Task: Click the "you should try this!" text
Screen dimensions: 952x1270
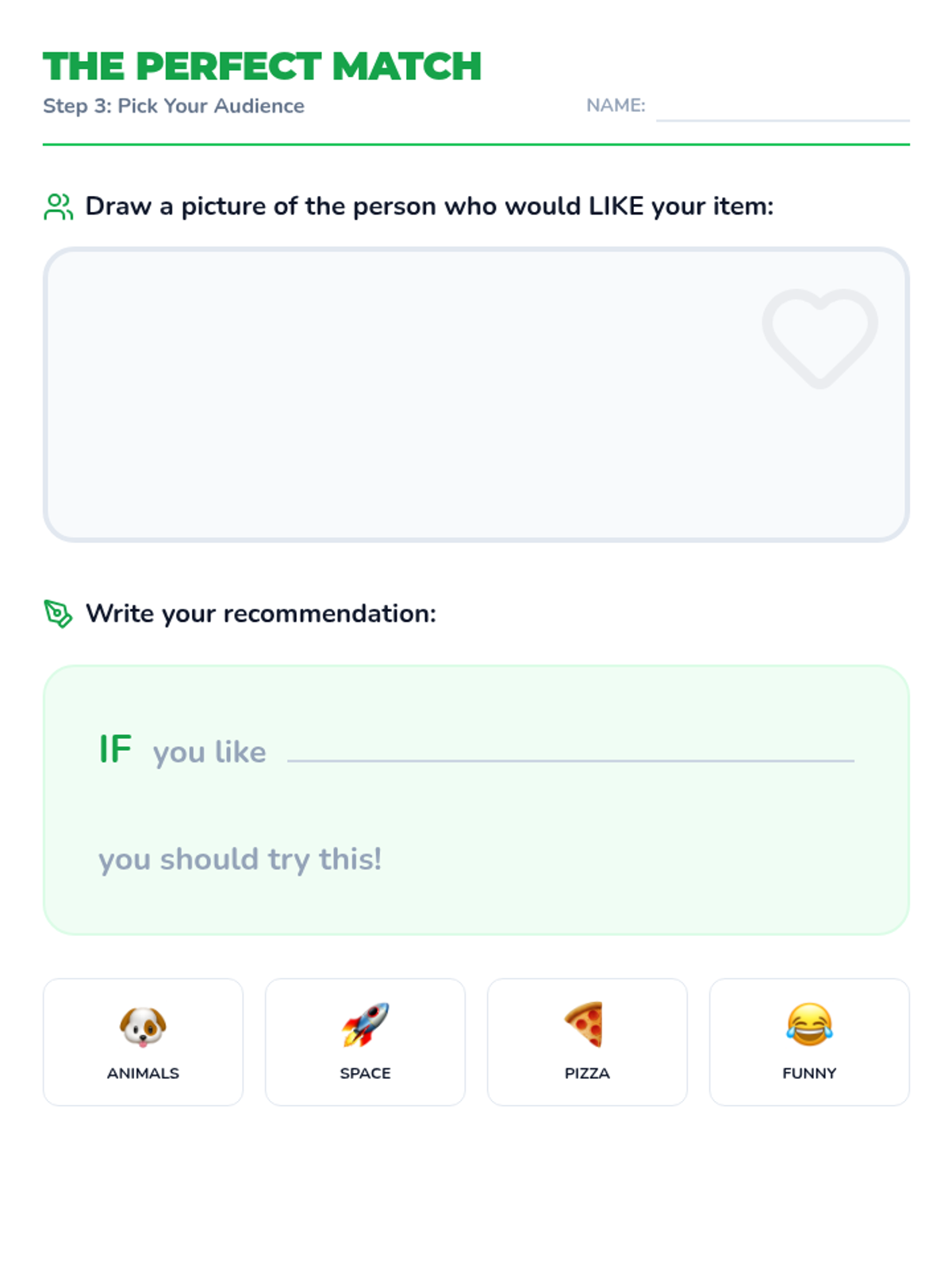Action: click(240, 859)
